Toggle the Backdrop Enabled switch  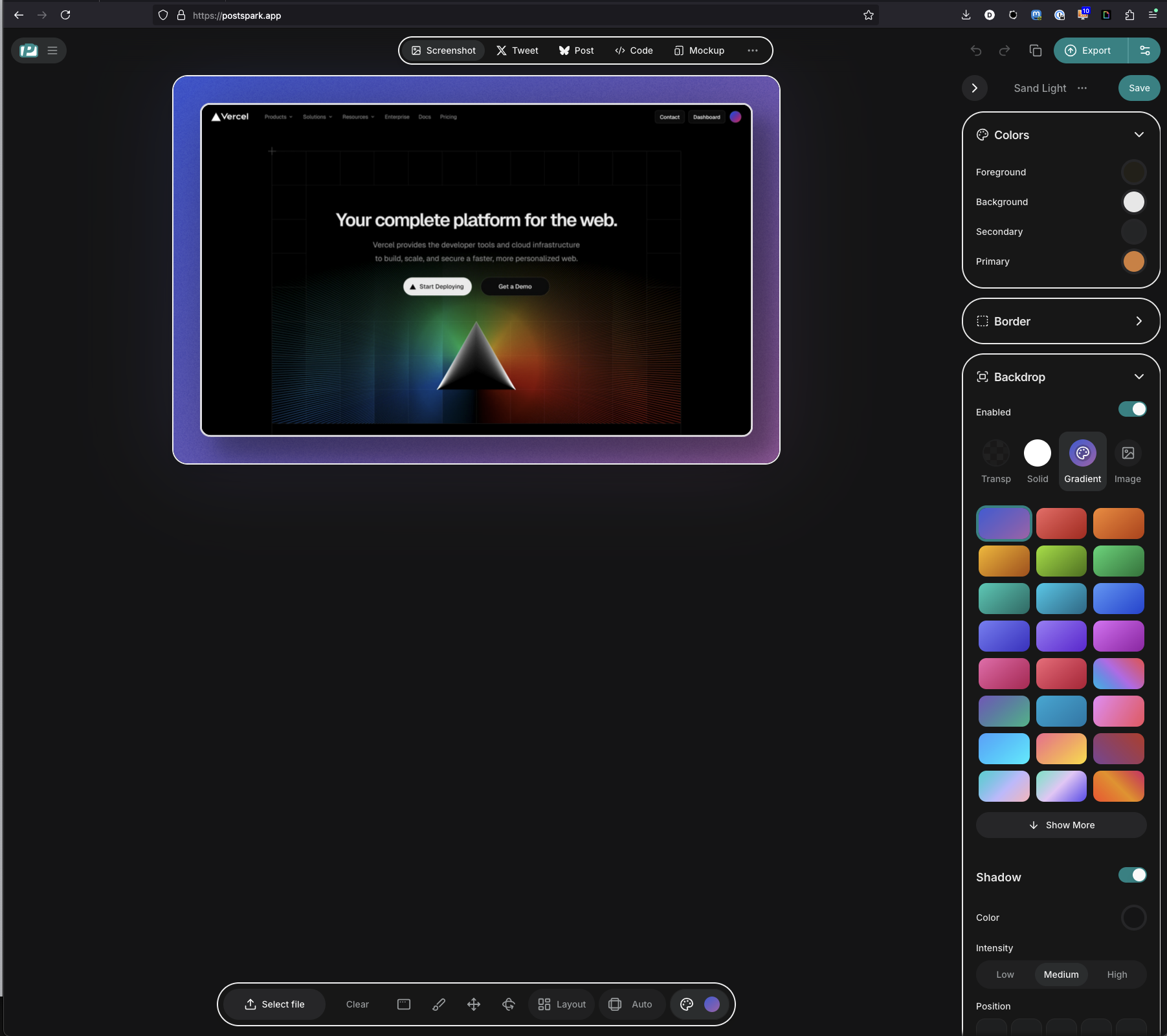coord(1132,410)
